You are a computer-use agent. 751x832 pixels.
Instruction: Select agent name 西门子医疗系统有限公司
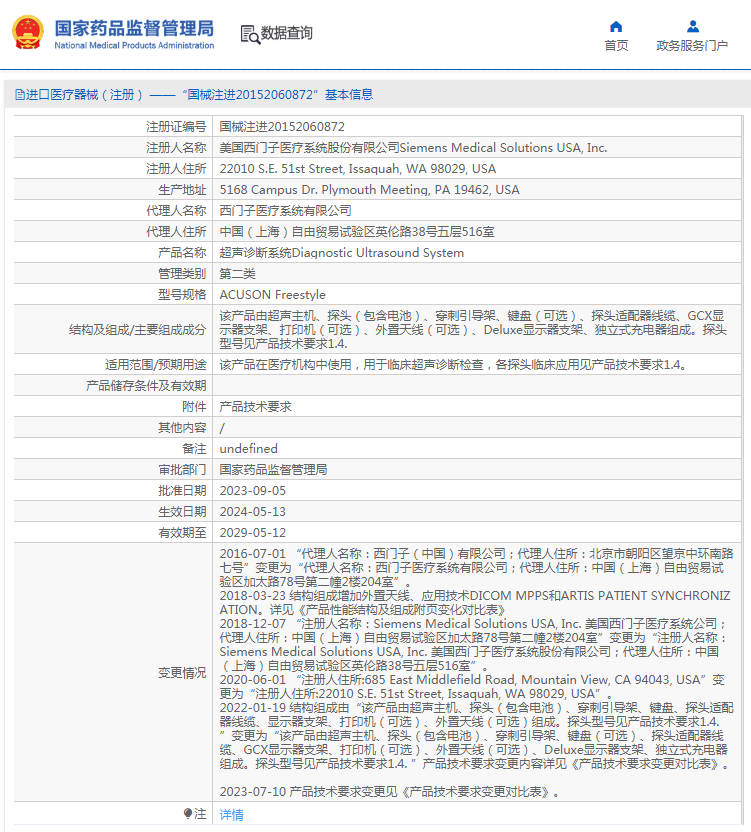pyautogui.click(x=286, y=211)
